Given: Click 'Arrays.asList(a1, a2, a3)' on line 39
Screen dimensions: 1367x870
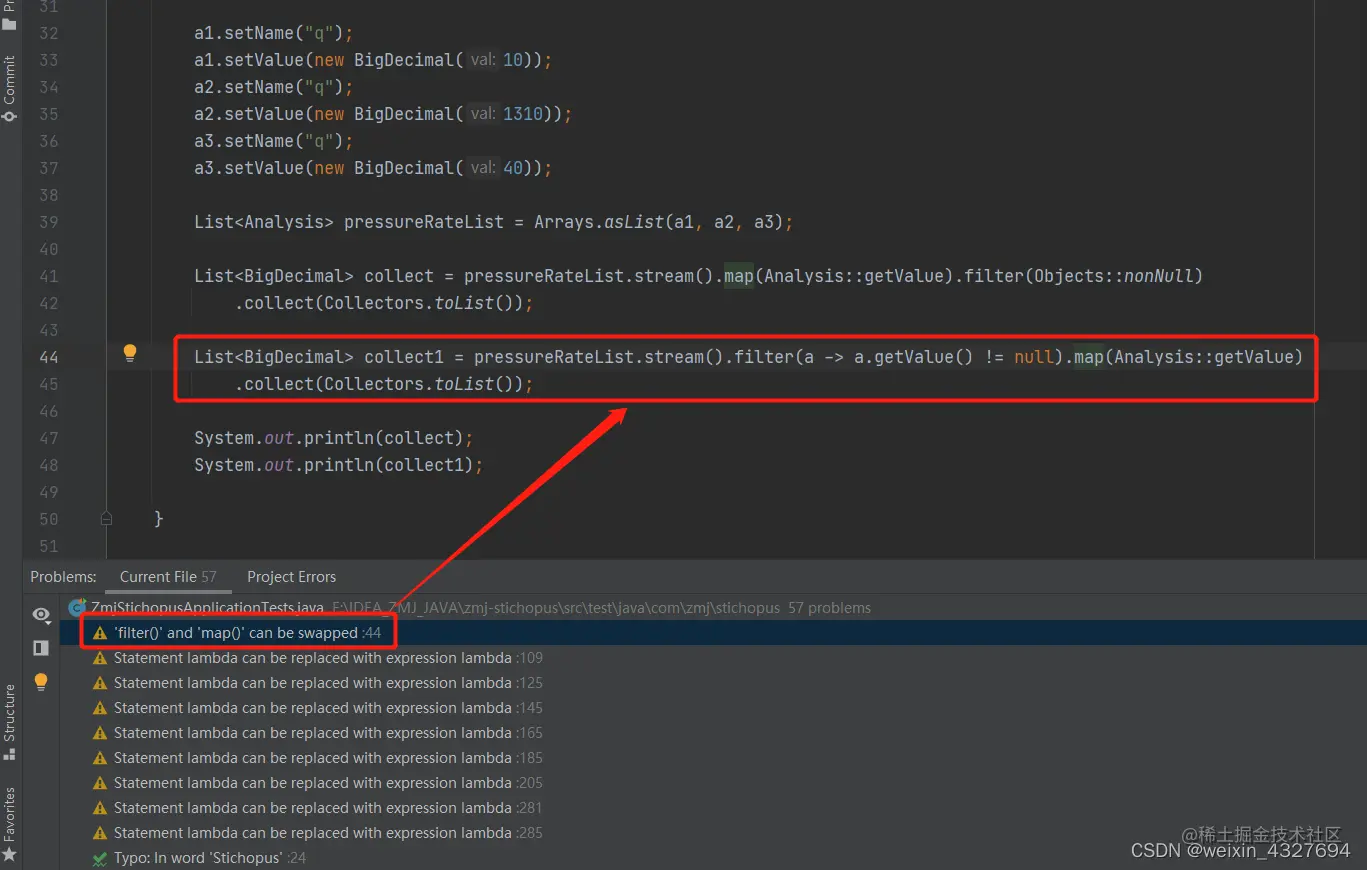Looking at the screenshot, I should pyautogui.click(x=658, y=222).
